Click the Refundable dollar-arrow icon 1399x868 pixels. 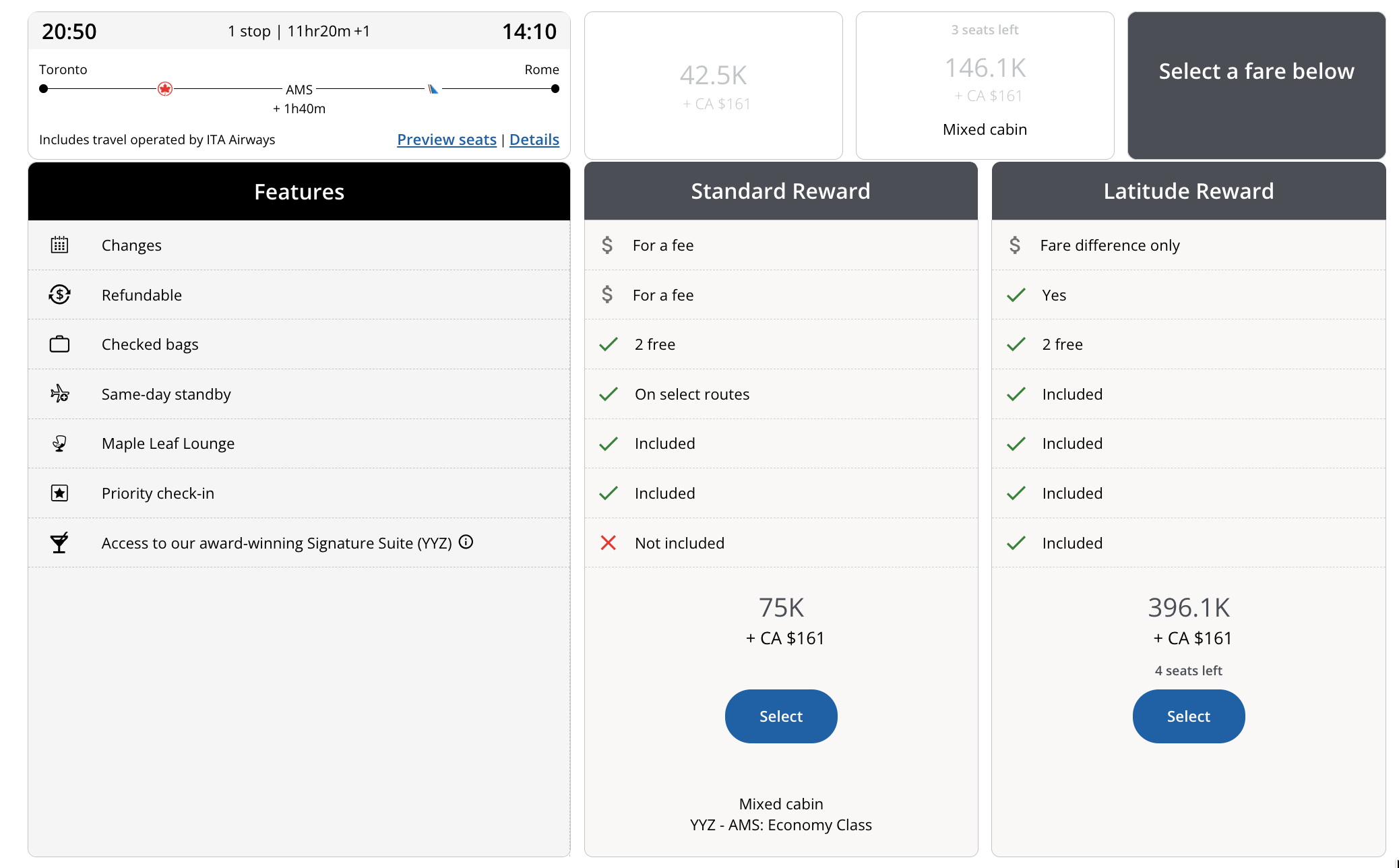pyautogui.click(x=59, y=294)
